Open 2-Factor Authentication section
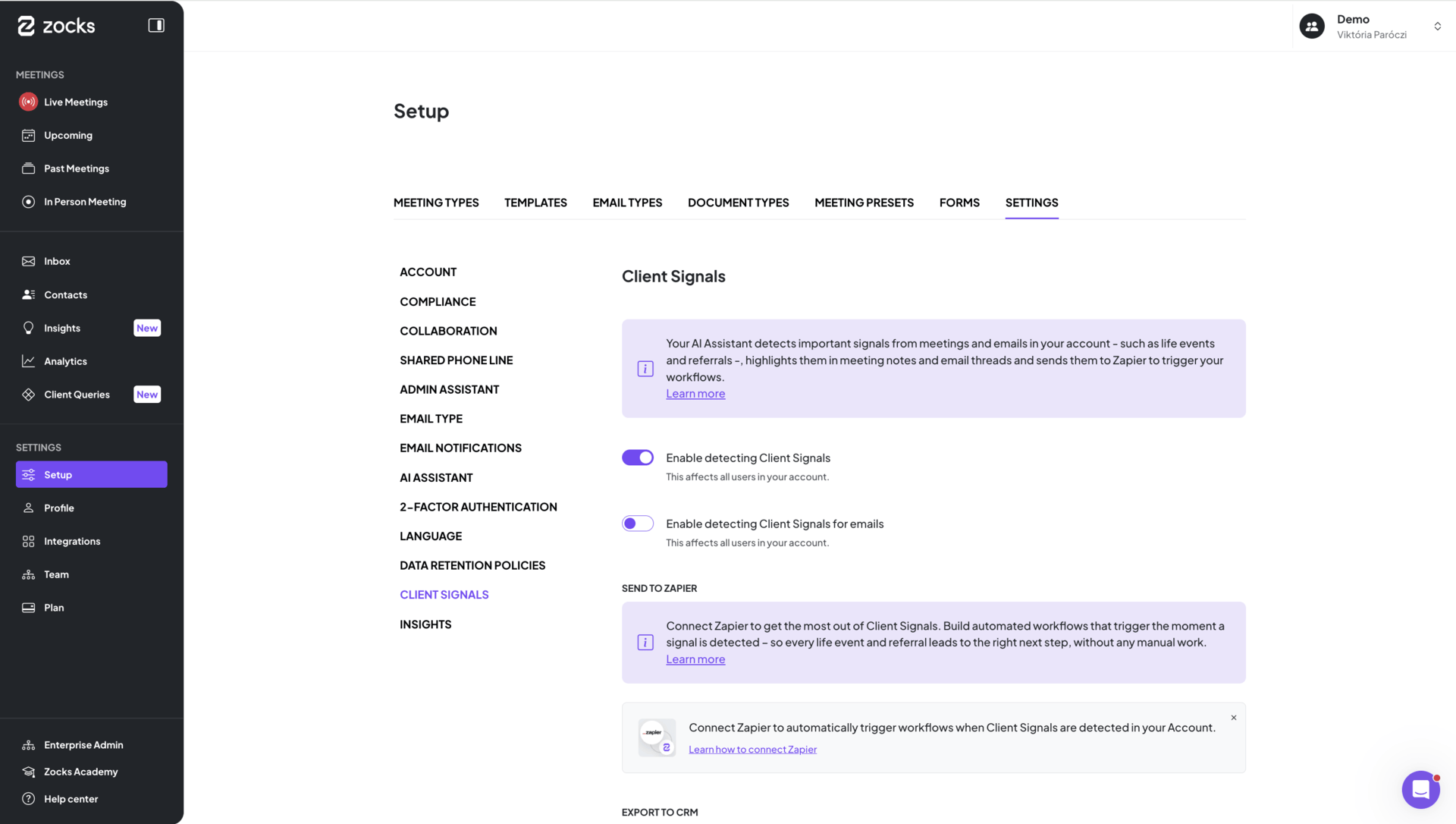The width and height of the screenshot is (1456, 824). tap(478, 507)
